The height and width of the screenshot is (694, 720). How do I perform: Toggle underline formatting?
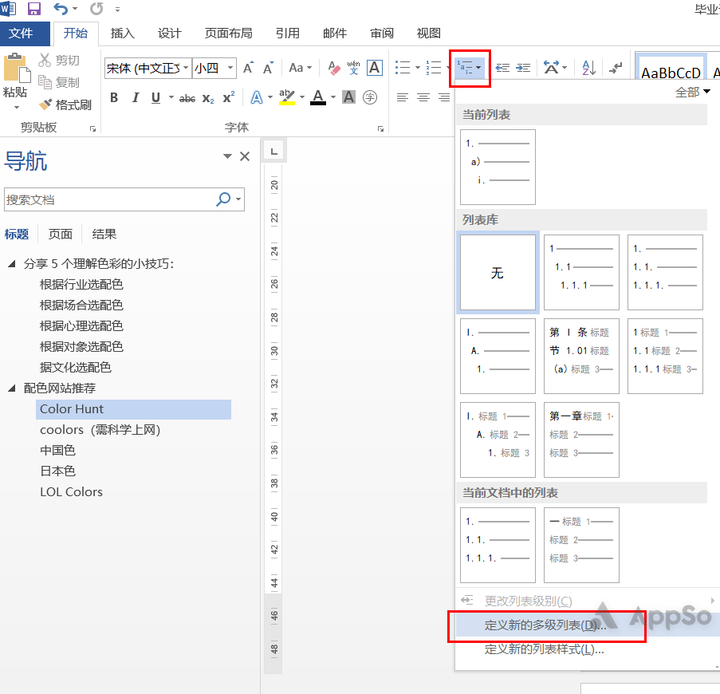[x=156, y=97]
